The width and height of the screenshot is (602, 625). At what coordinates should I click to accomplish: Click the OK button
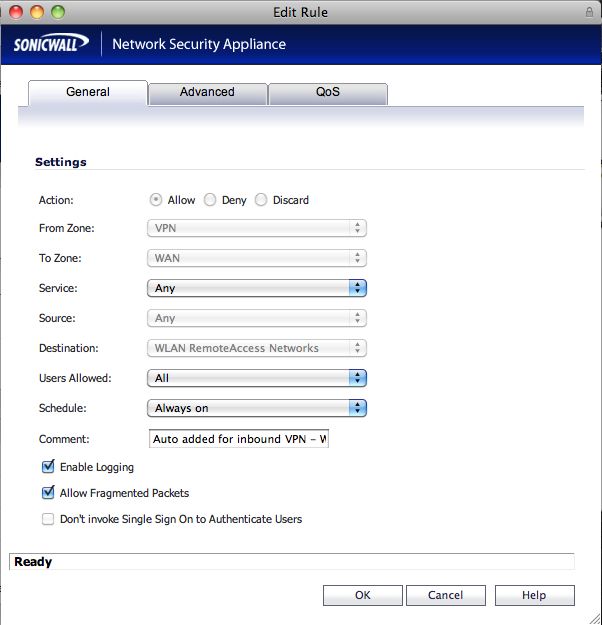pyautogui.click(x=363, y=596)
